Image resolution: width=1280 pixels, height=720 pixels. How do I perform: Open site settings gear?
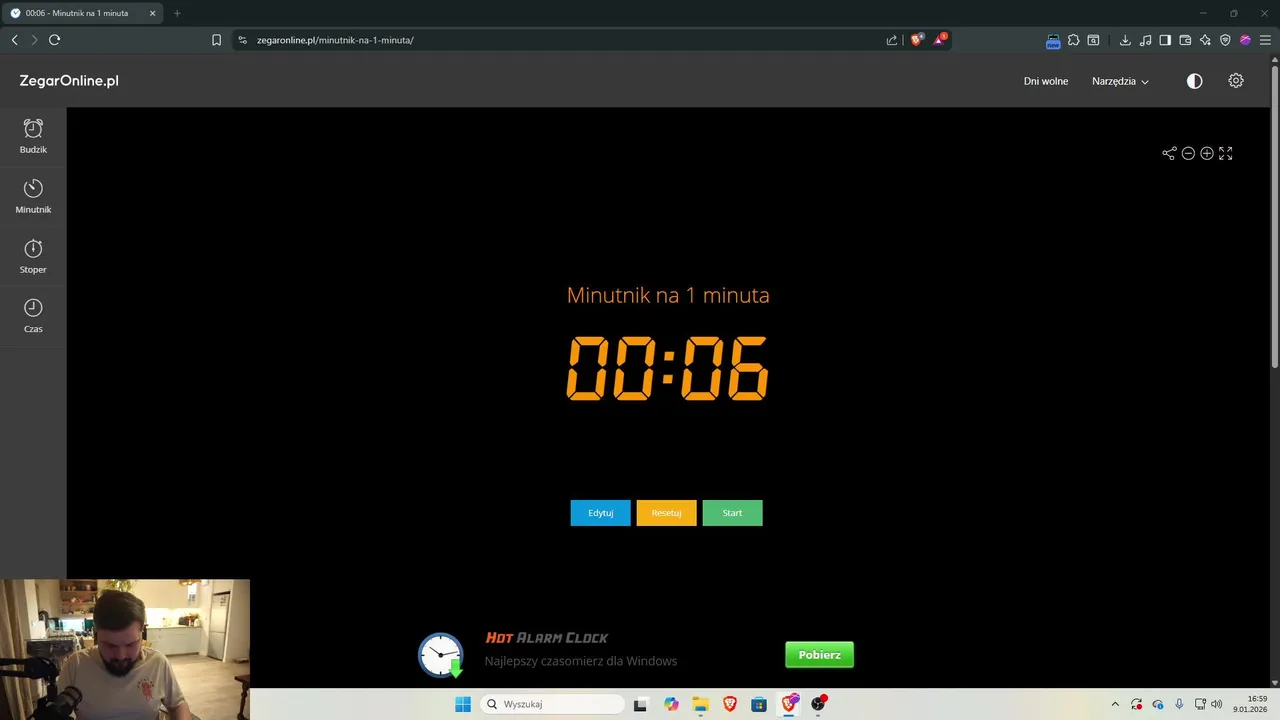[1236, 81]
